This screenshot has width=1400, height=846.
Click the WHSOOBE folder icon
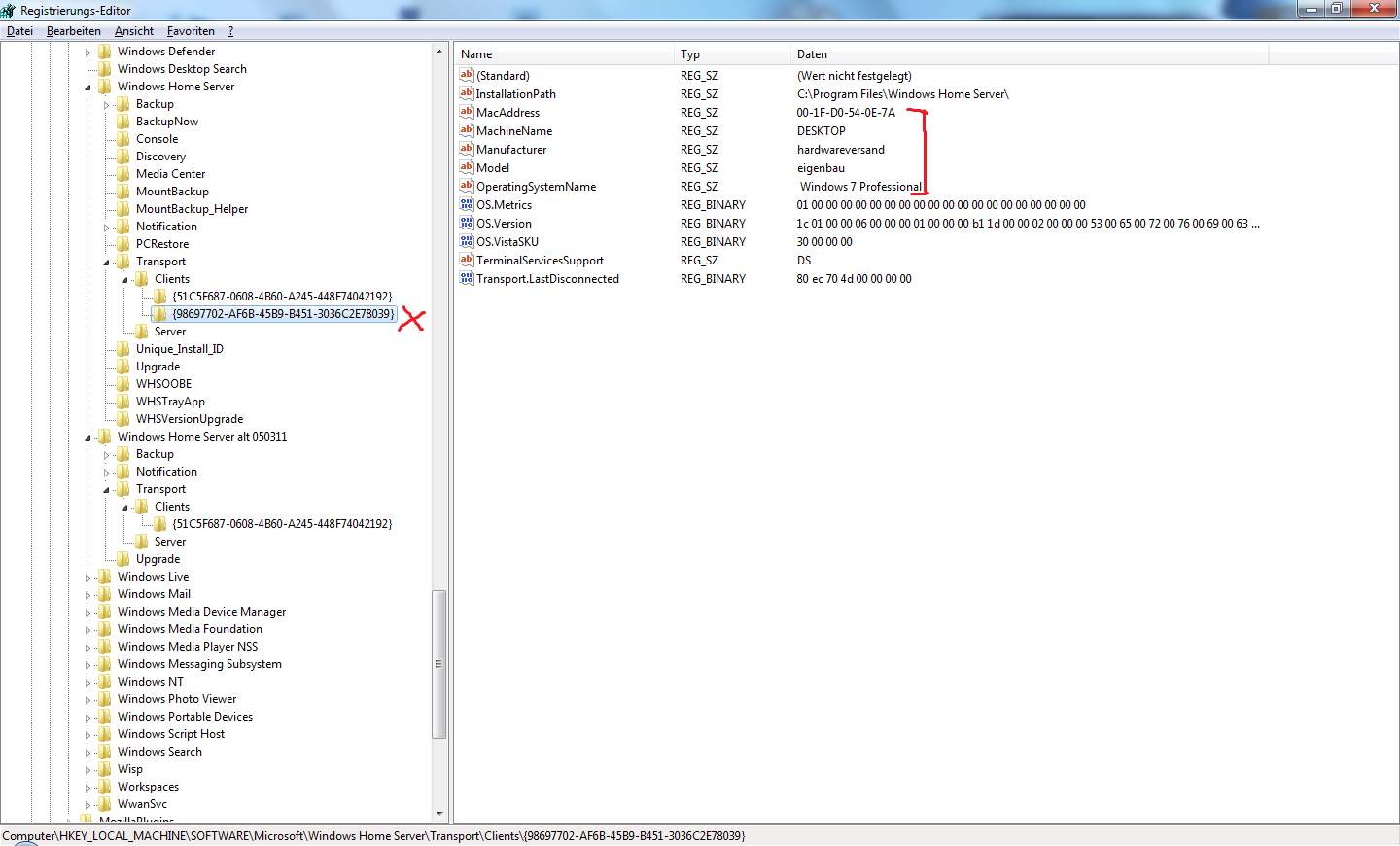click(123, 384)
